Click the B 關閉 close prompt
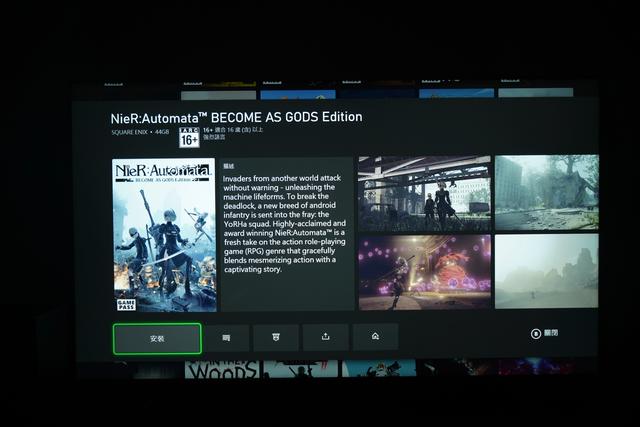The height and width of the screenshot is (427, 640). pyautogui.click(x=544, y=334)
